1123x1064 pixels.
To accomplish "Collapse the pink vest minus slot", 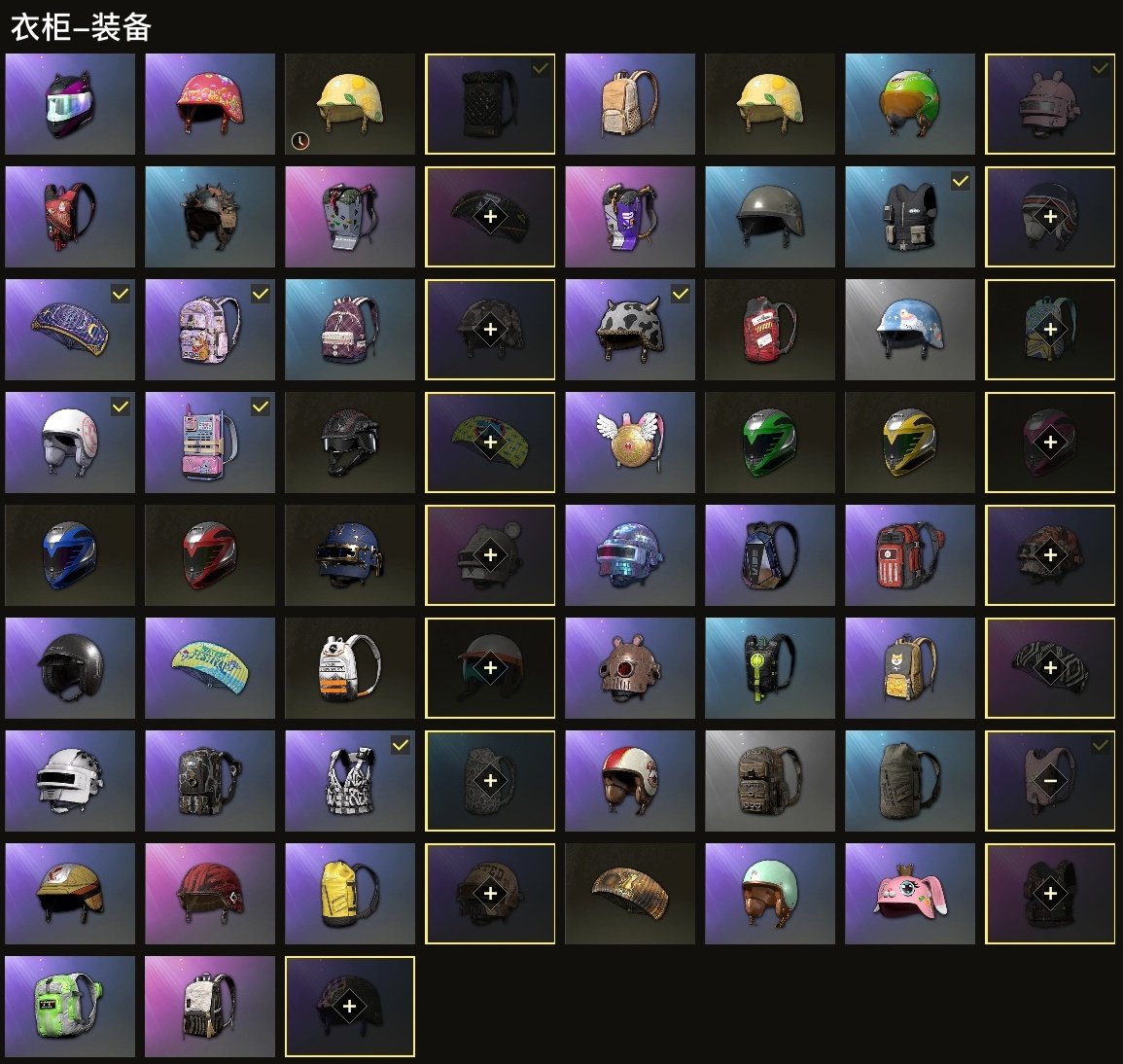I will pos(1050,781).
